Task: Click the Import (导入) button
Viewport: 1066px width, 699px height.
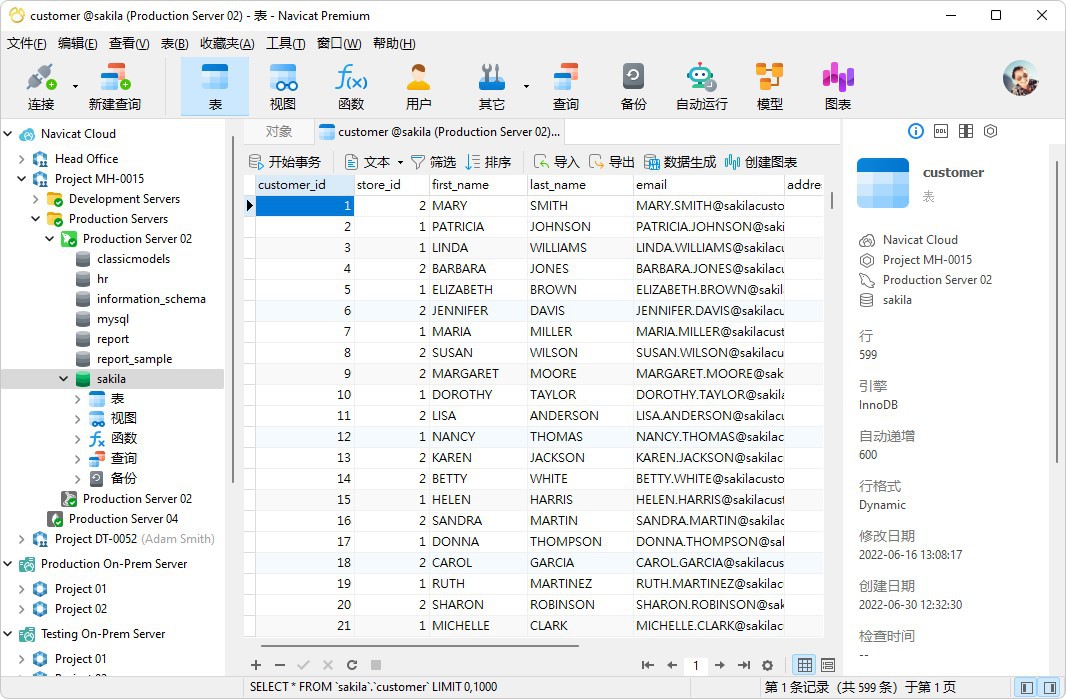Action: click(556, 162)
